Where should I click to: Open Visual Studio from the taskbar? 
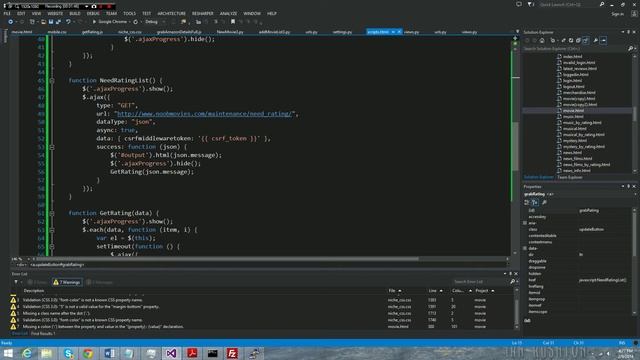171,353
